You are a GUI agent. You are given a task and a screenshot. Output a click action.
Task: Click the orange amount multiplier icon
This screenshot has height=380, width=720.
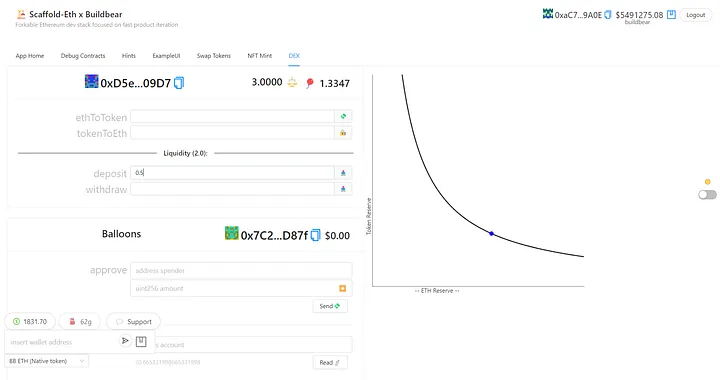click(x=343, y=288)
